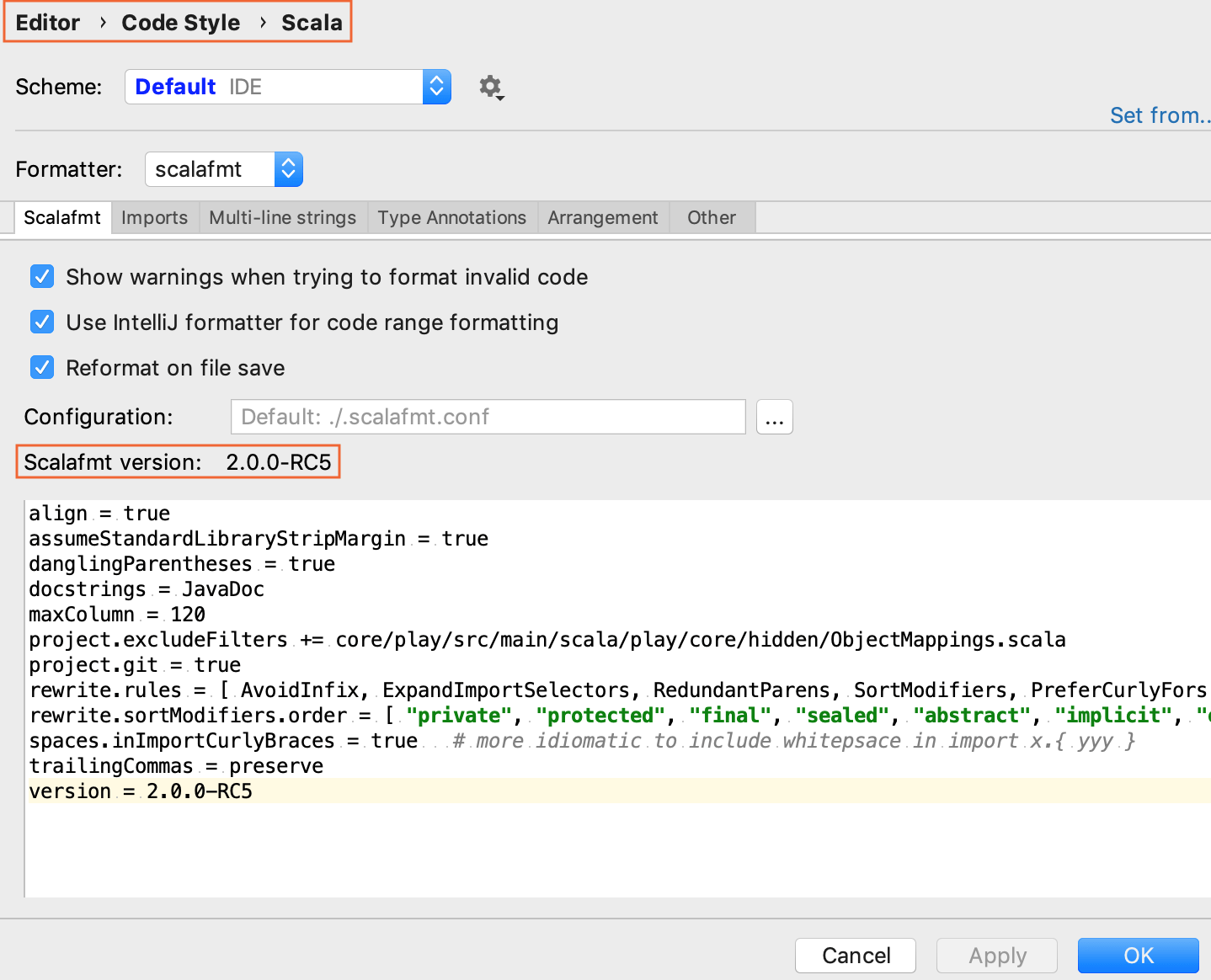Open the Arrangement tab

click(603, 217)
